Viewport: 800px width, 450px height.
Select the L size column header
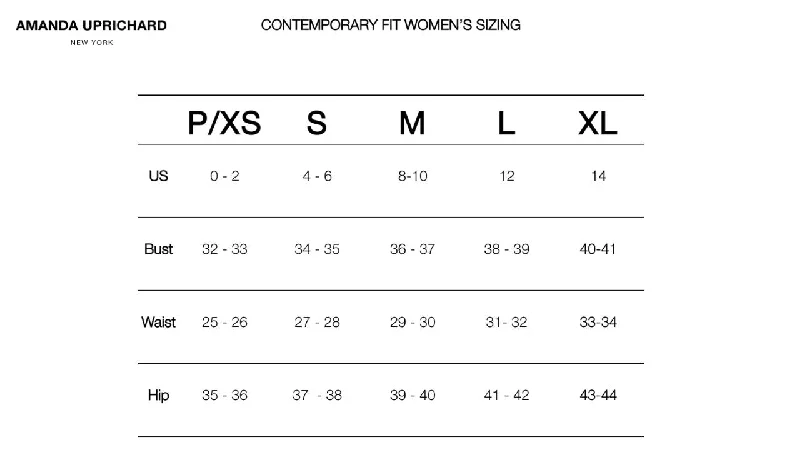tap(506, 123)
